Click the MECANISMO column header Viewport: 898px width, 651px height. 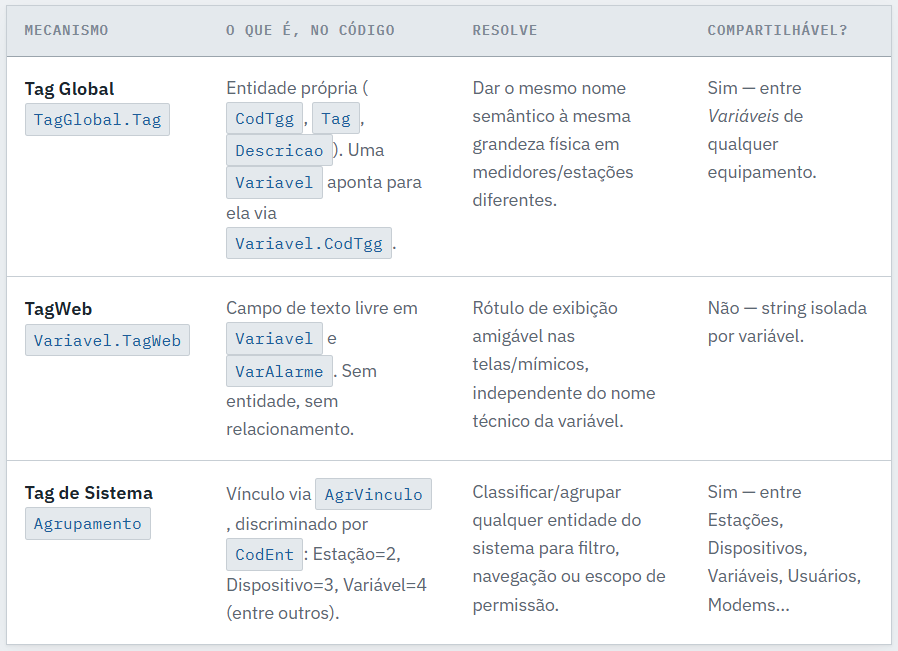coord(66,30)
